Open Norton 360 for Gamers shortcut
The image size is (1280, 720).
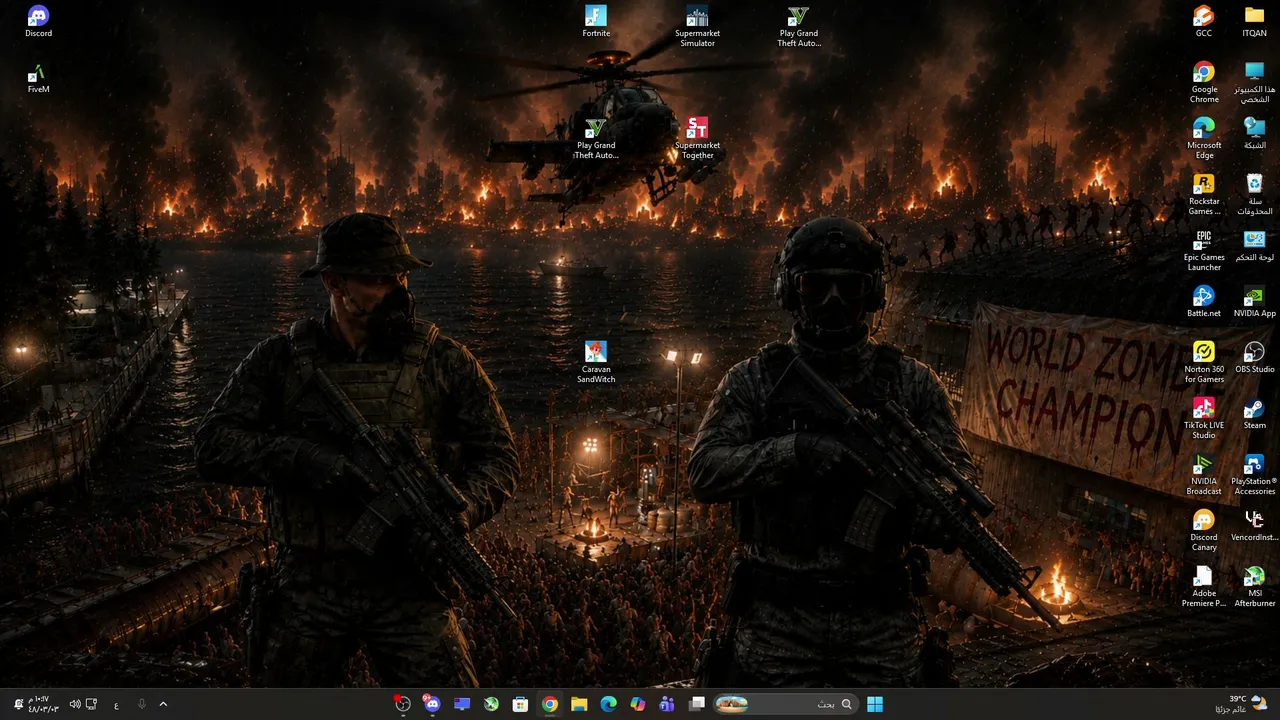click(1204, 363)
